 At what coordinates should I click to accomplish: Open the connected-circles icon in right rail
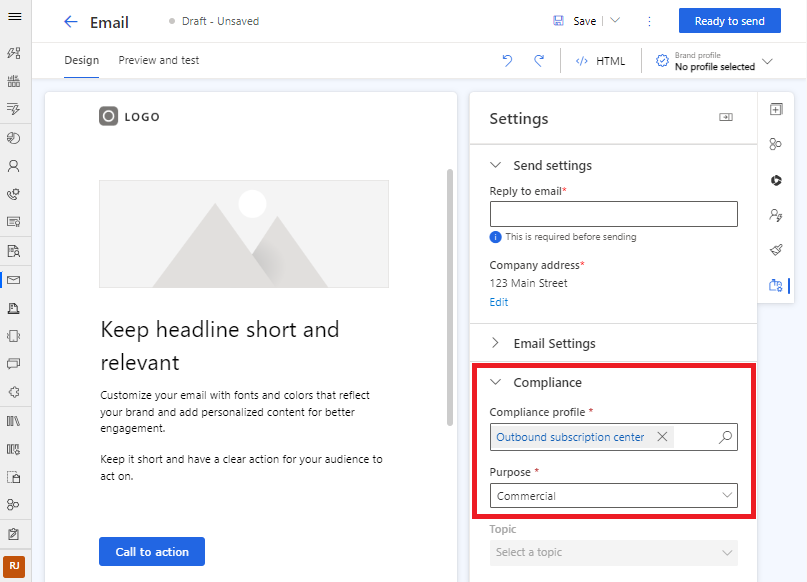775,144
